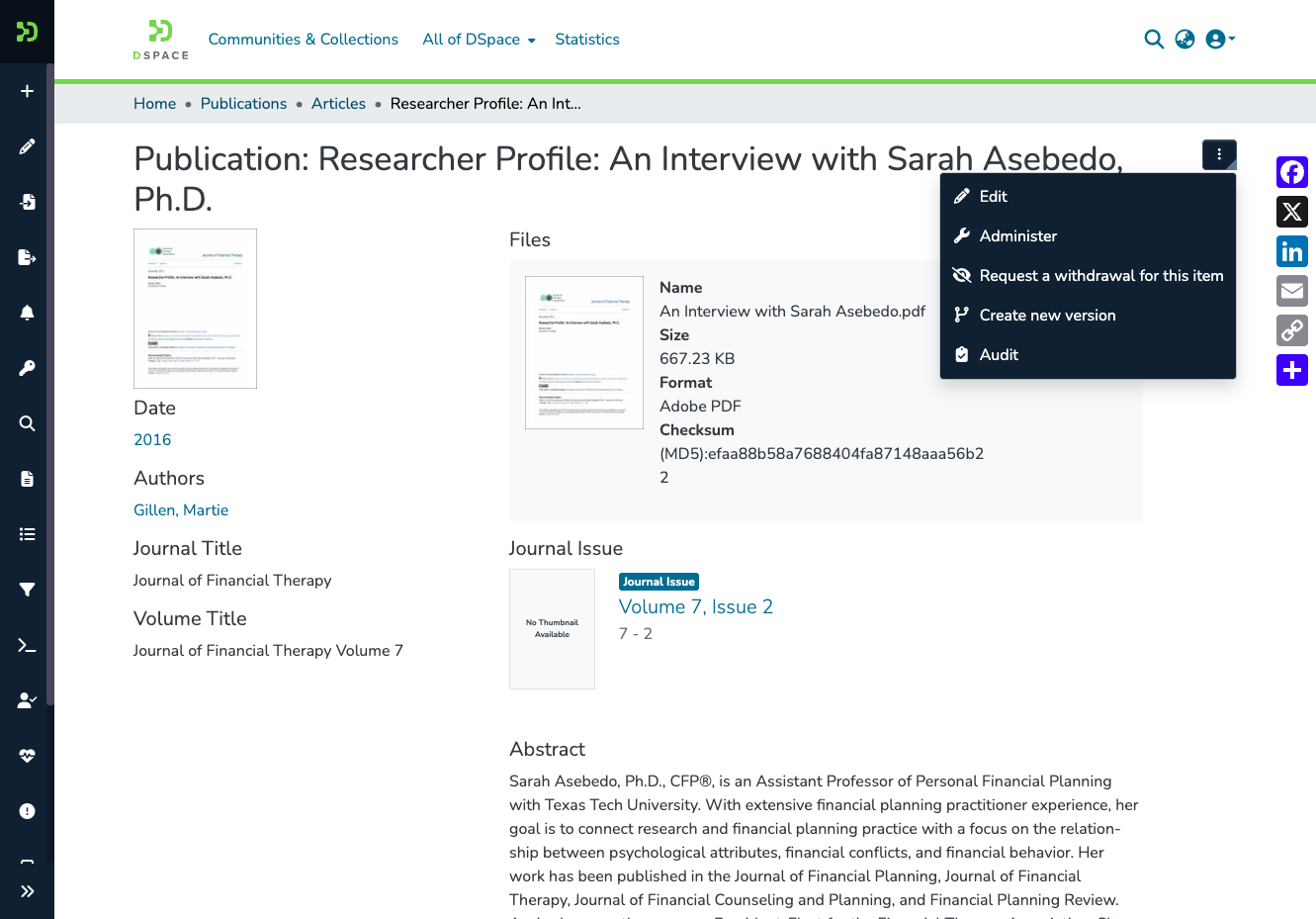Open the pencil Edit icon in the left sidebar
Viewport: 1316px width, 919px height.
[x=27, y=146]
